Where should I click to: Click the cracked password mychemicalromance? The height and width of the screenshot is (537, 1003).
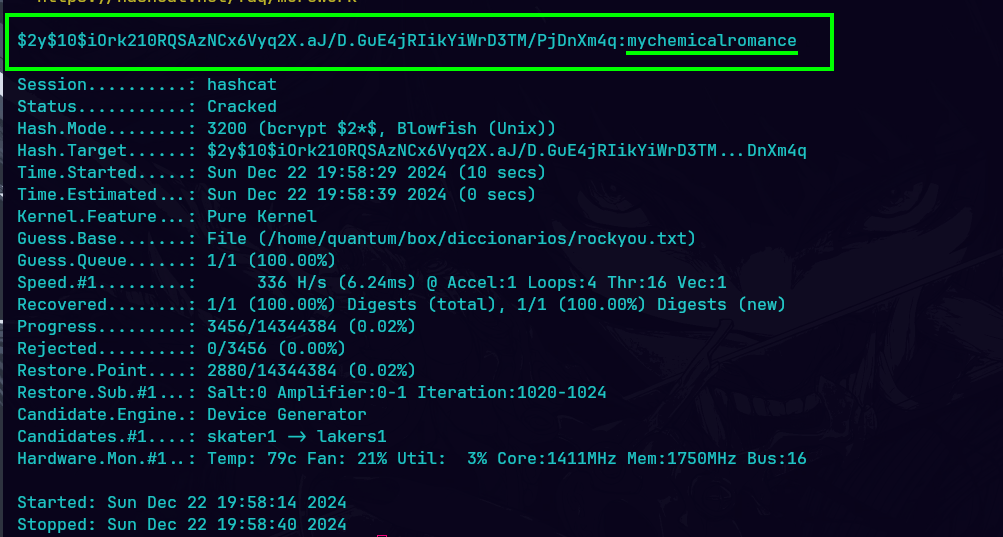(x=712, y=41)
